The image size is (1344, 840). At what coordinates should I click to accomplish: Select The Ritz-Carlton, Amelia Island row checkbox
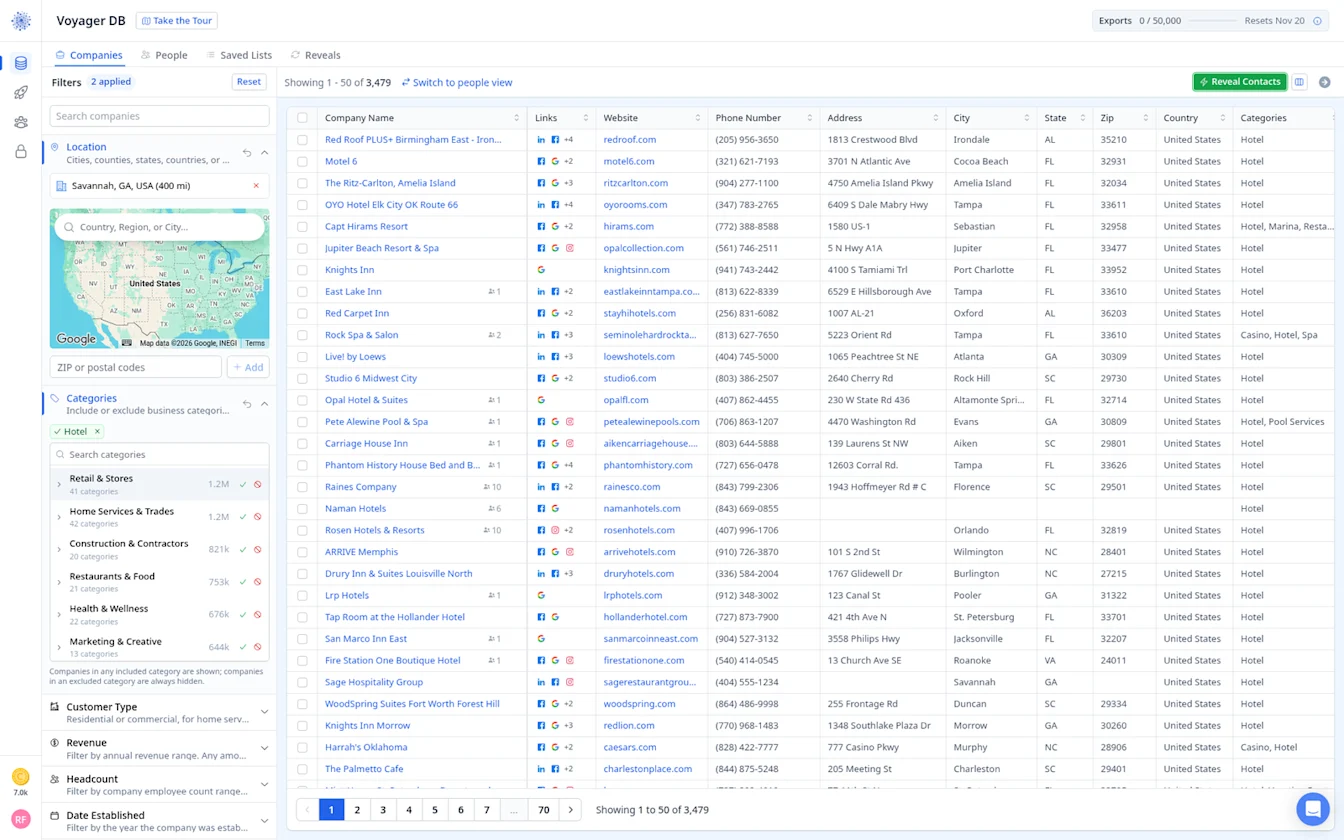pyautogui.click(x=302, y=183)
